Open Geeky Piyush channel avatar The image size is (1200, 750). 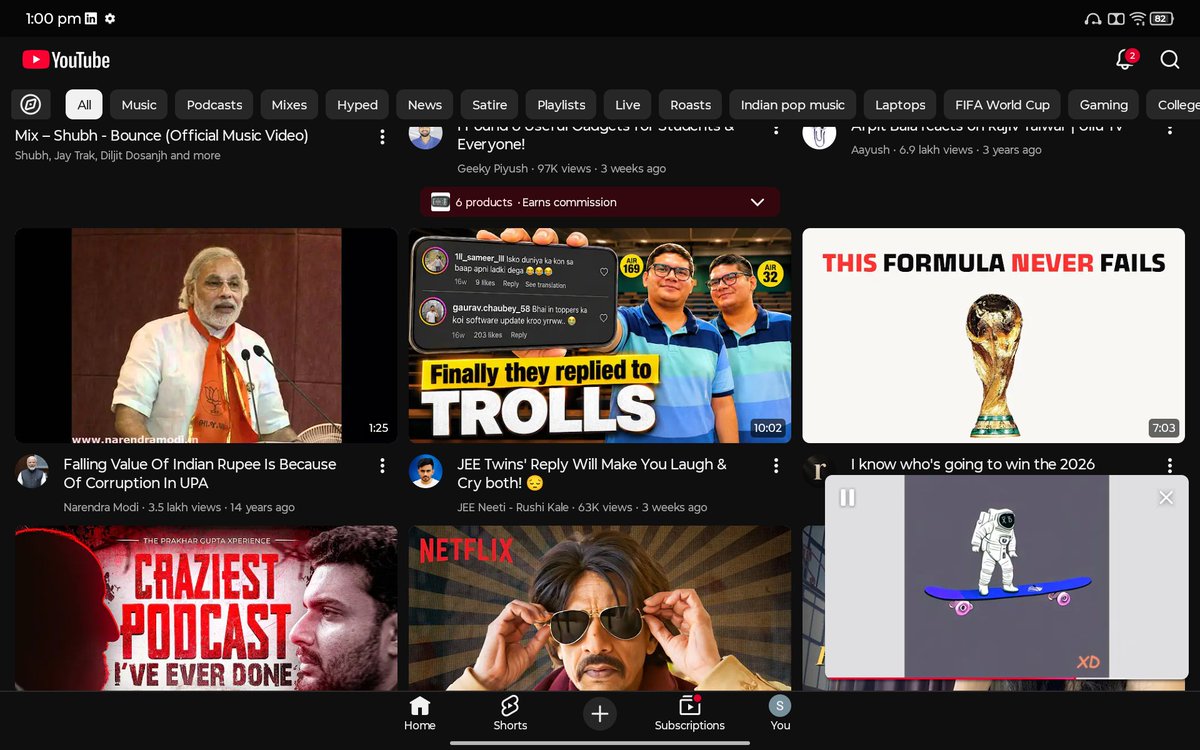click(426, 135)
